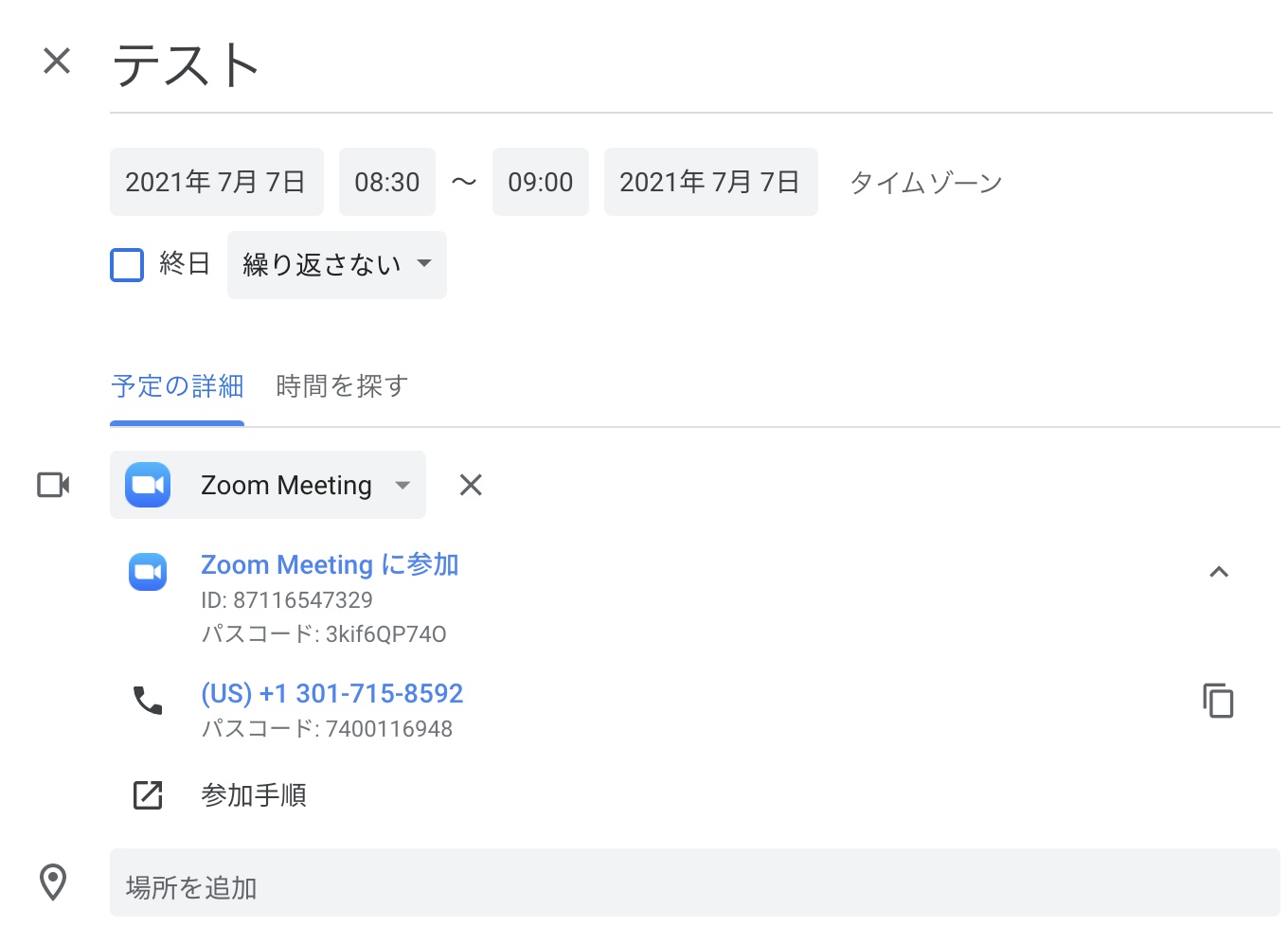
Task: Select the end time 09:00
Action: (540, 182)
